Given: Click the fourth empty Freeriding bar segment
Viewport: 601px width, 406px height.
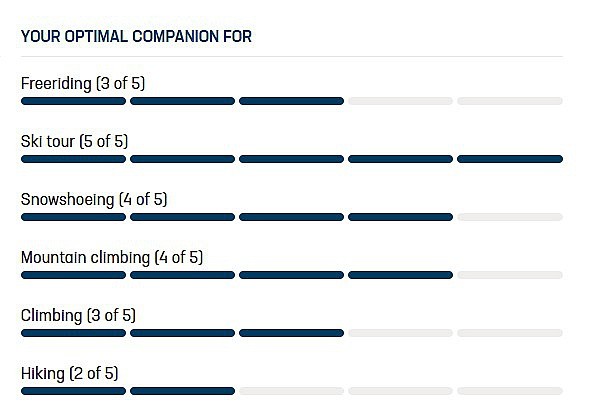Looking at the screenshot, I should coord(400,101).
